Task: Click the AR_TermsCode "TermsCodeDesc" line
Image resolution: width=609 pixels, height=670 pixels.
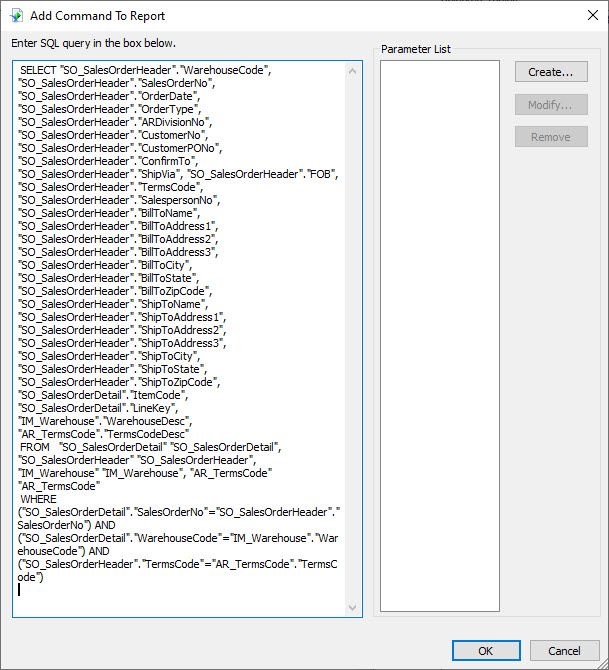Action: click(x=103, y=434)
